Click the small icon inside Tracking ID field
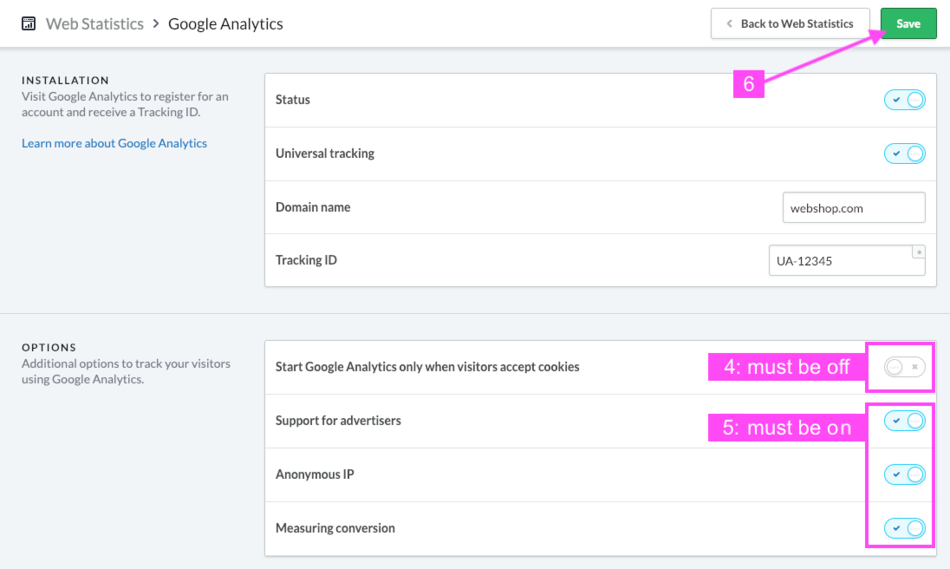The image size is (950, 569). point(918,252)
